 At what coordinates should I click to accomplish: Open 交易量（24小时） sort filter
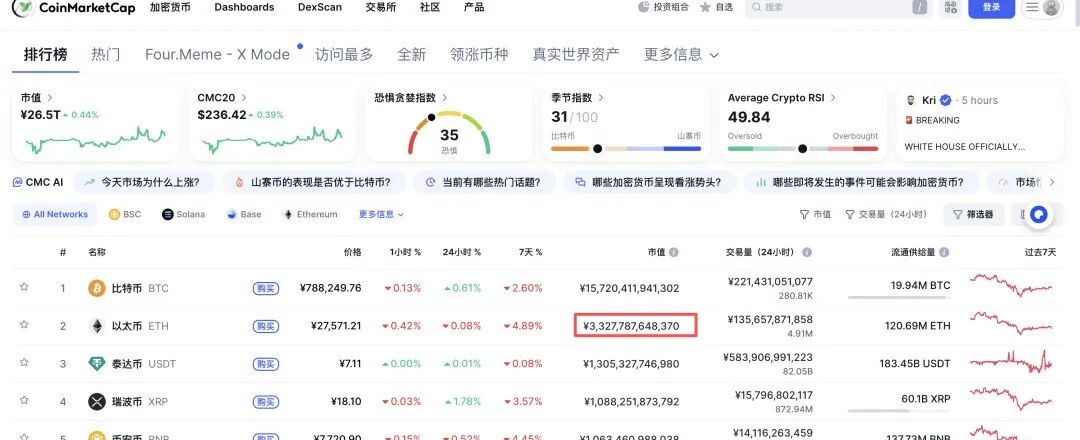pos(886,214)
